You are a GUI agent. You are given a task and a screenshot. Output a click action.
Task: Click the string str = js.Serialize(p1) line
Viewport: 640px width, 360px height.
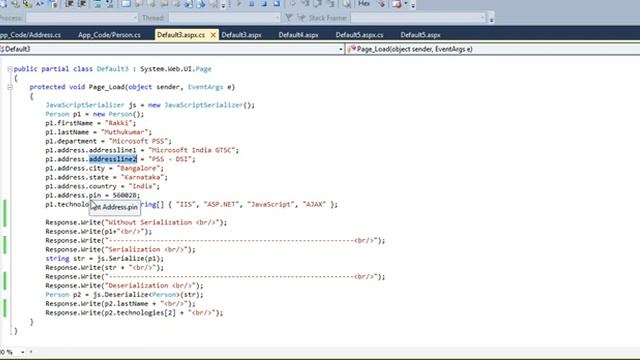(x=104, y=258)
